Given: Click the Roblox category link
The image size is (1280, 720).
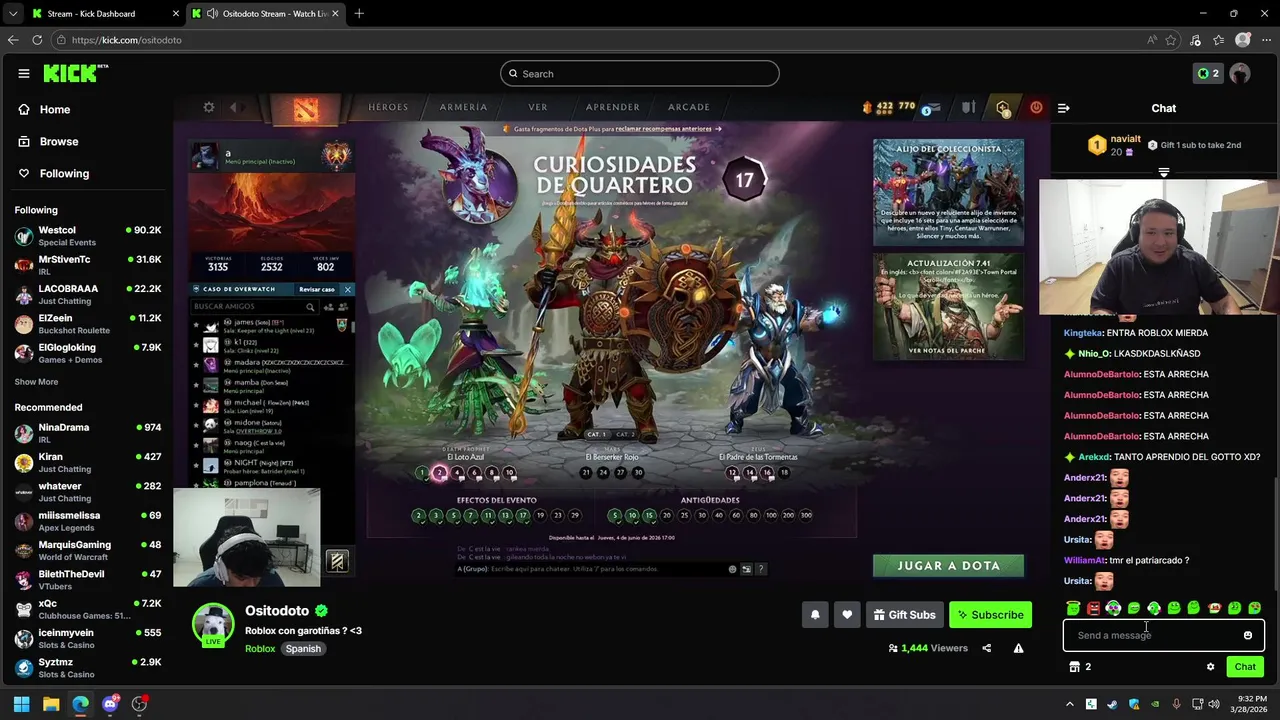Looking at the screenshot, I should point(260,649).
